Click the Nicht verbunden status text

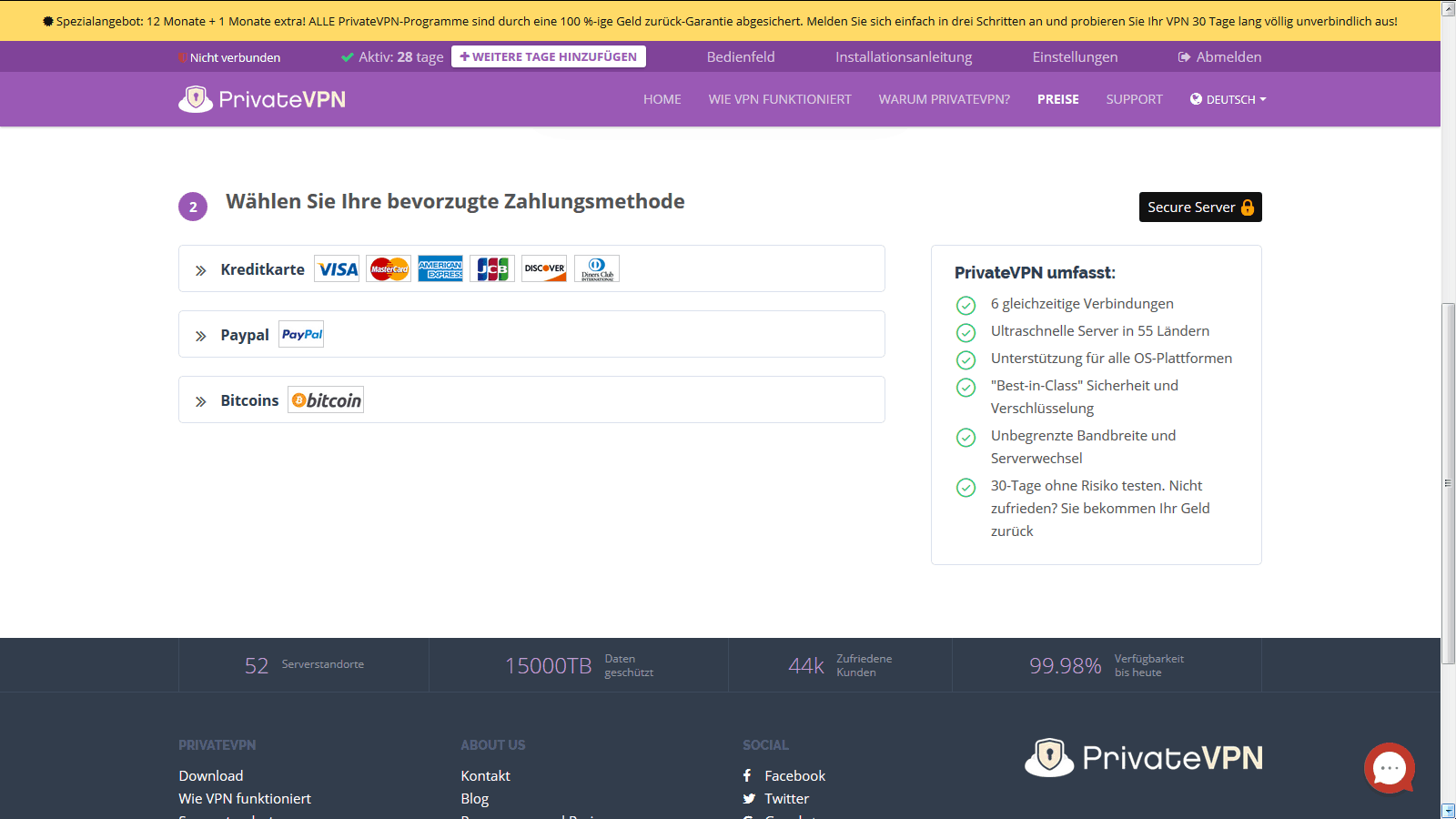coord(235,57)
